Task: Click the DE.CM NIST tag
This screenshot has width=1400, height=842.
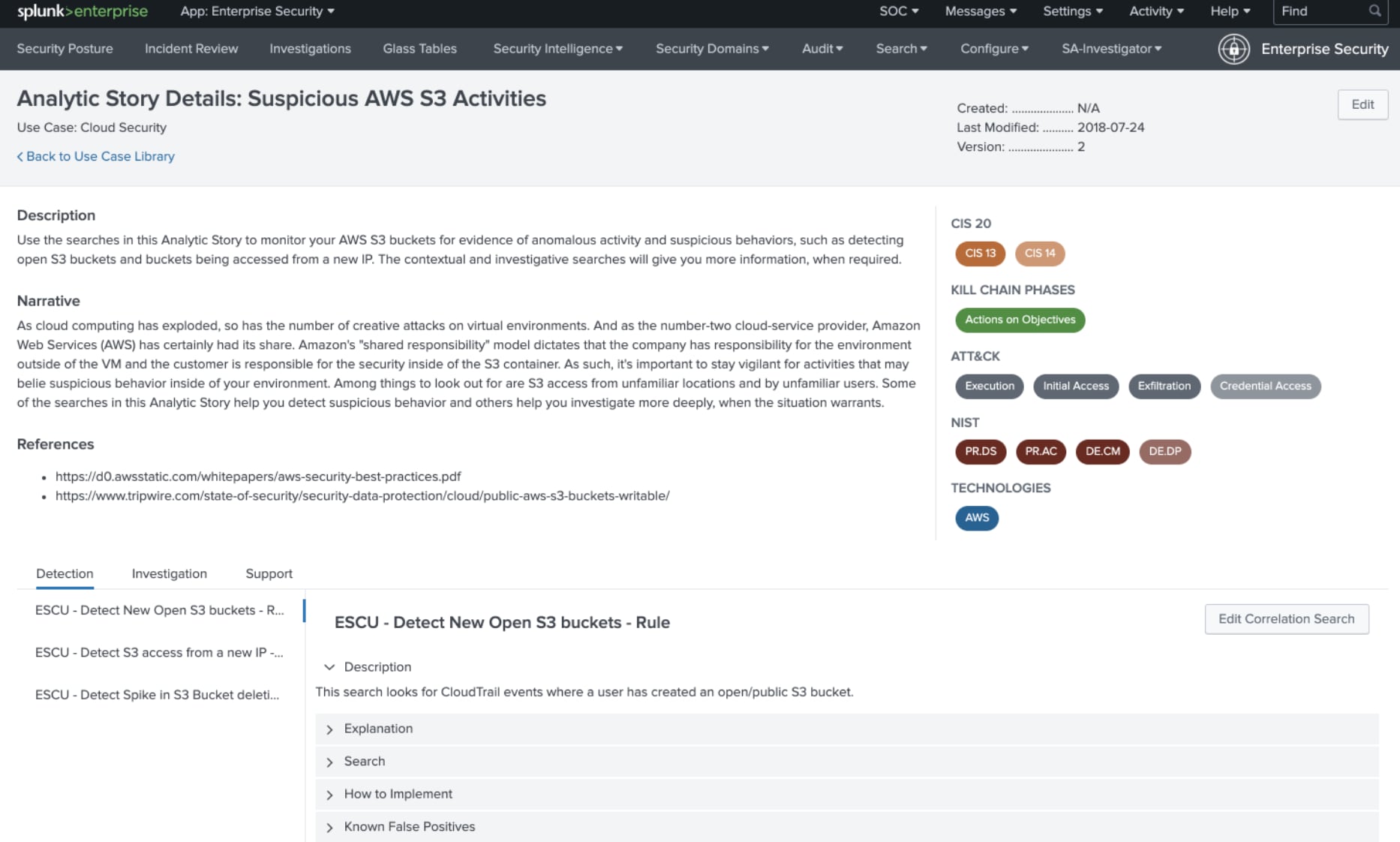Action: point(1102,452)
